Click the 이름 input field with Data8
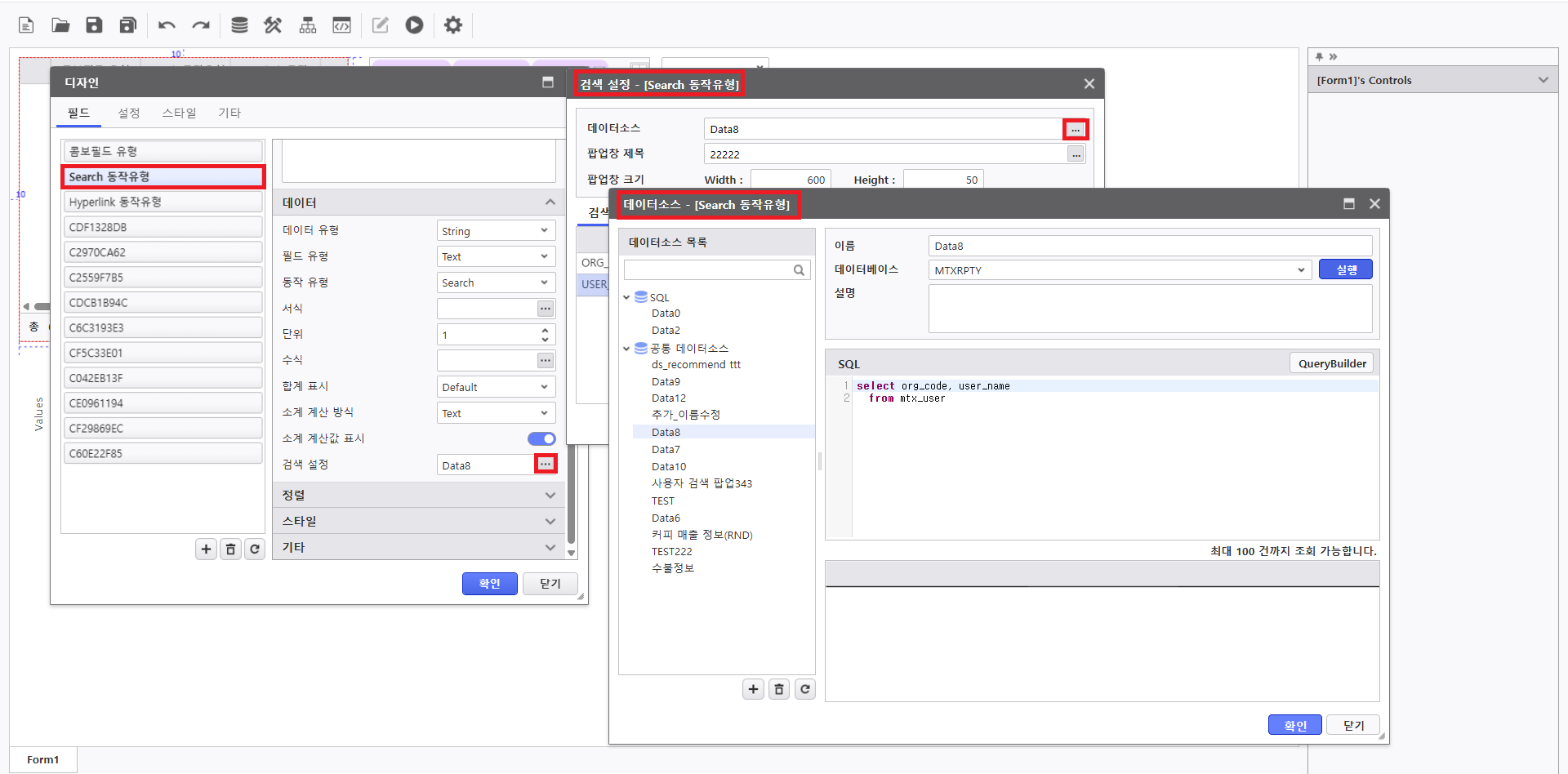This screenshot has width=1568, height=774. [x=1150, y=246]
